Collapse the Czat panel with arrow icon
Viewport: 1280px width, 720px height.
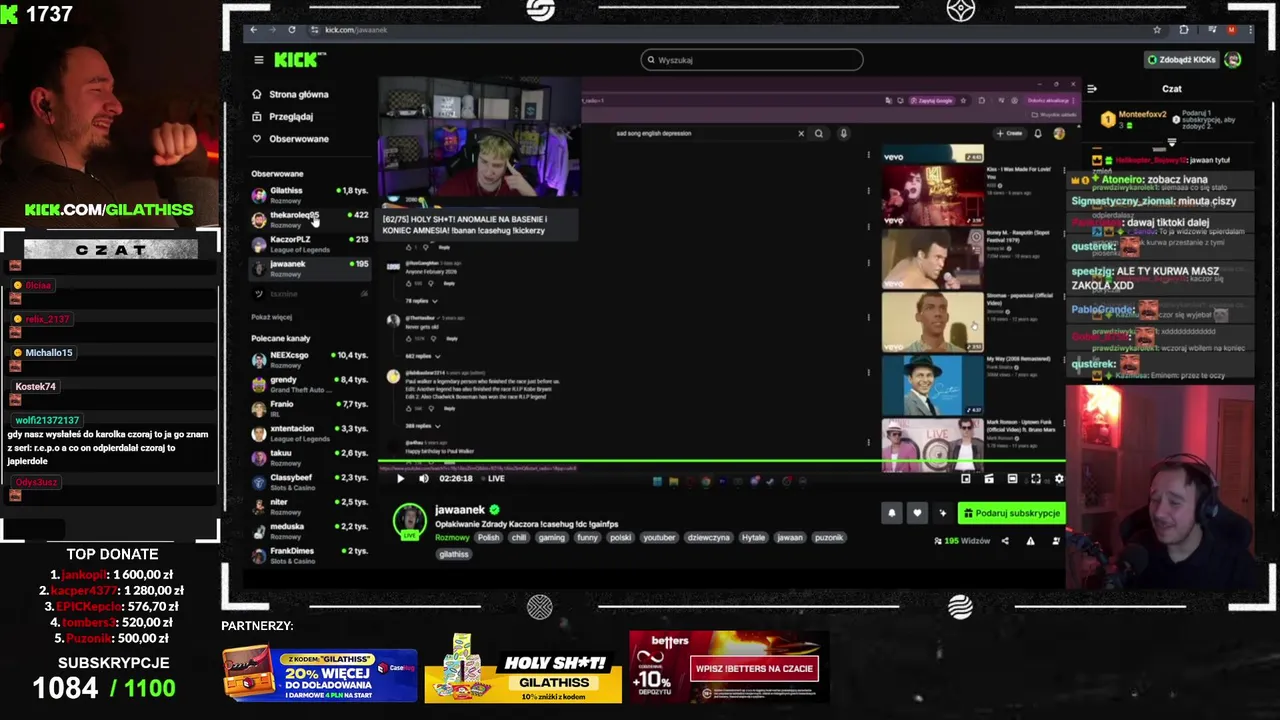1091,89
